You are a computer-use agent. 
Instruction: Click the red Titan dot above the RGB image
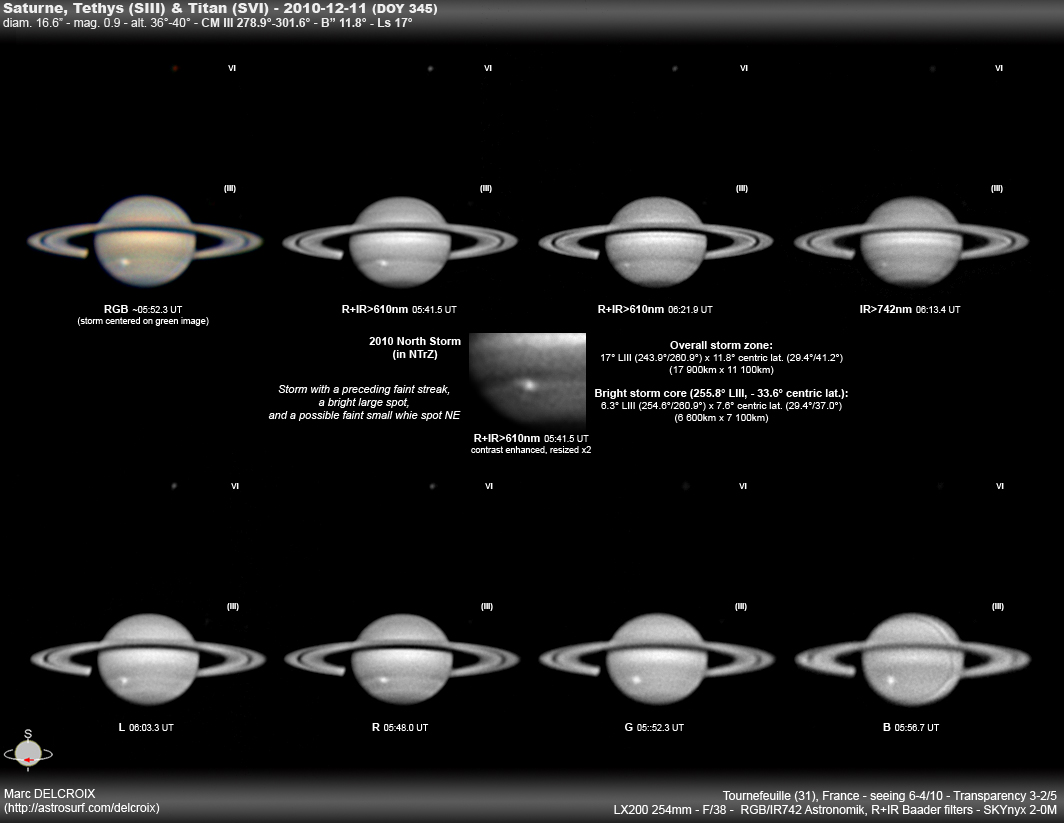(175, 69)
